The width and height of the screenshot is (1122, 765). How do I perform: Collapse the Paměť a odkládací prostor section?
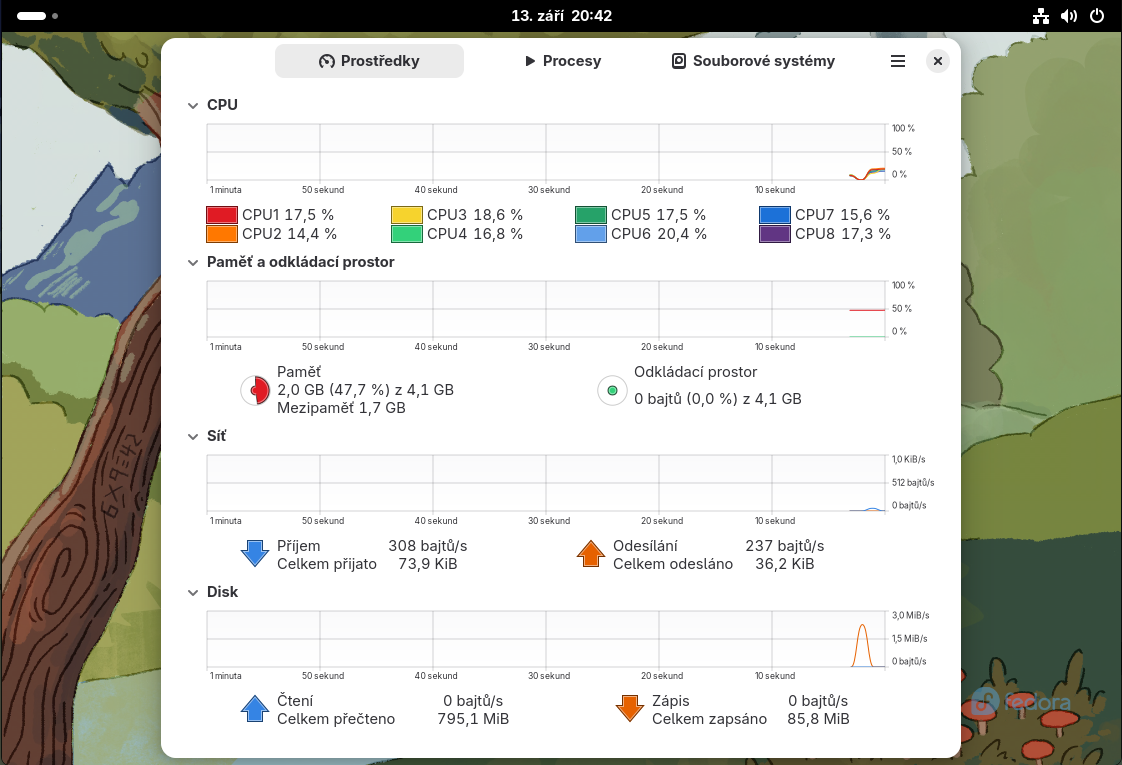pyautogui.click(x=192, y=263)
